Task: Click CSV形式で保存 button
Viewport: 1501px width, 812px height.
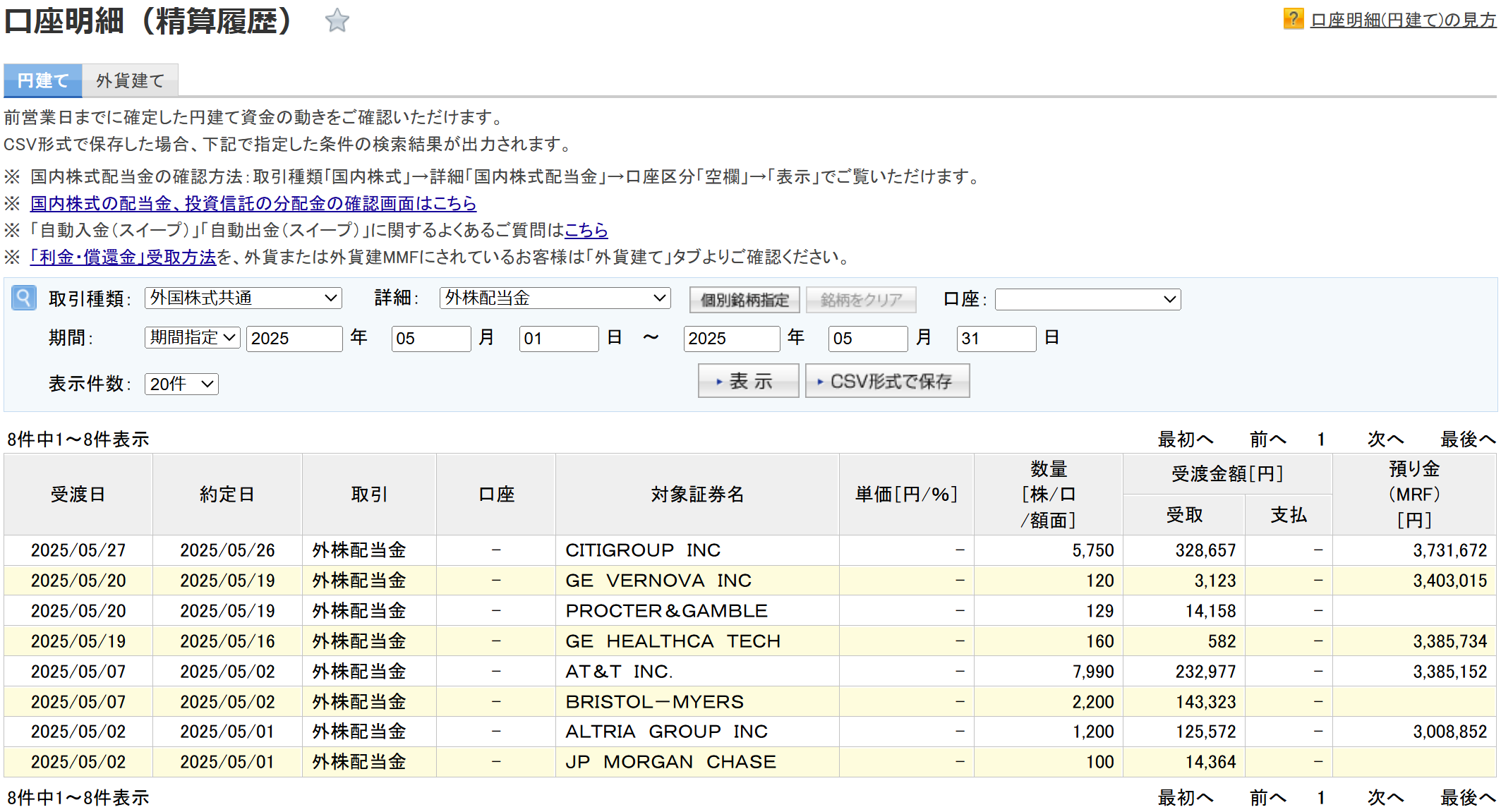Action: [x=888, y=381]
